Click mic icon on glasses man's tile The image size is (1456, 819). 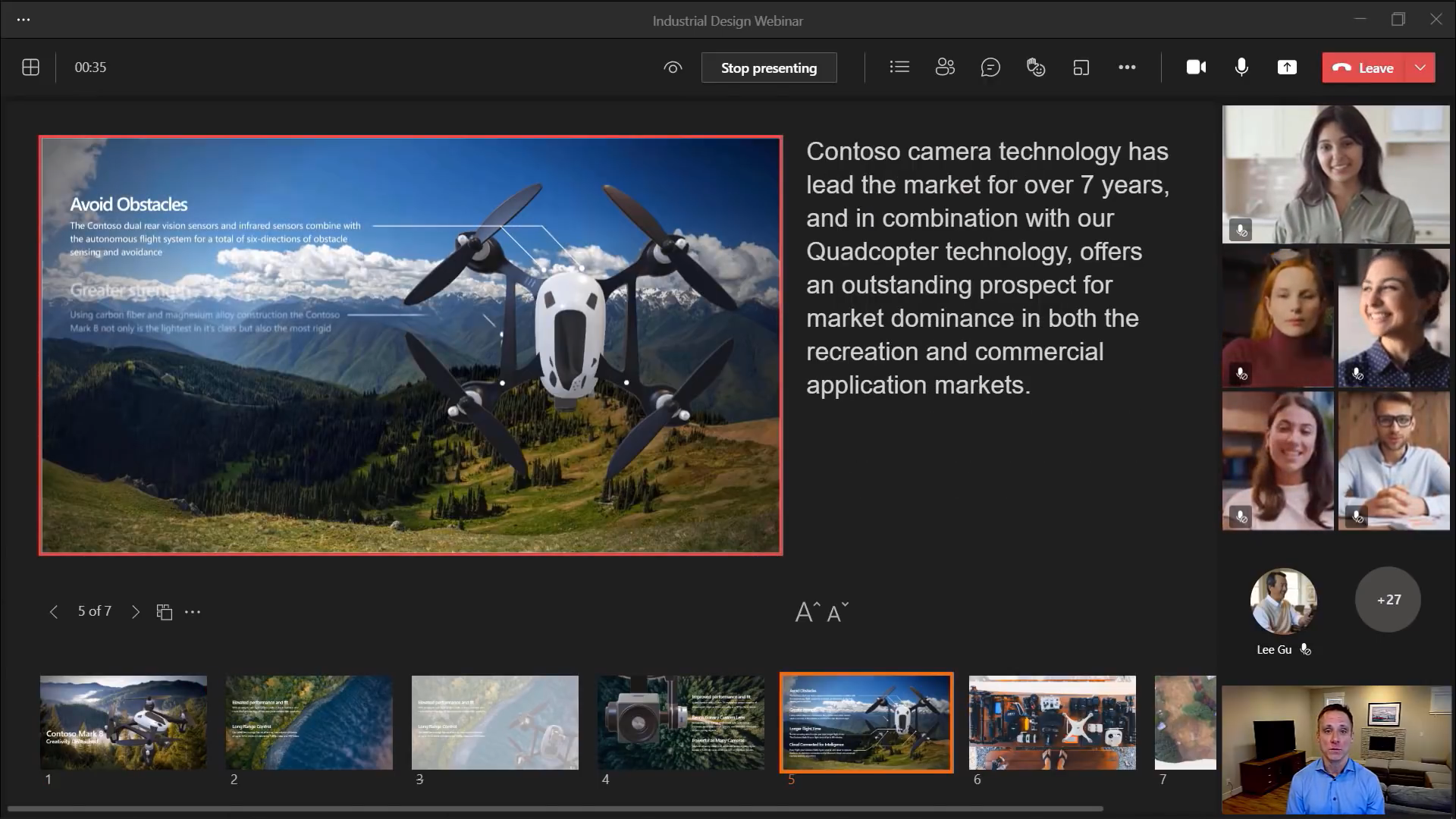[1357, 517]
